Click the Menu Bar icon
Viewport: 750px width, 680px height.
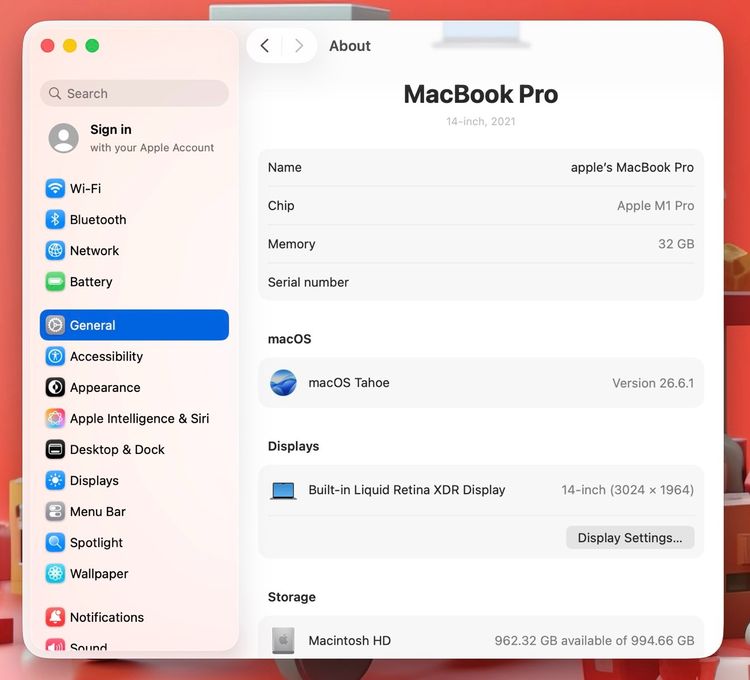pyautogui.click(x=55, y=512)
